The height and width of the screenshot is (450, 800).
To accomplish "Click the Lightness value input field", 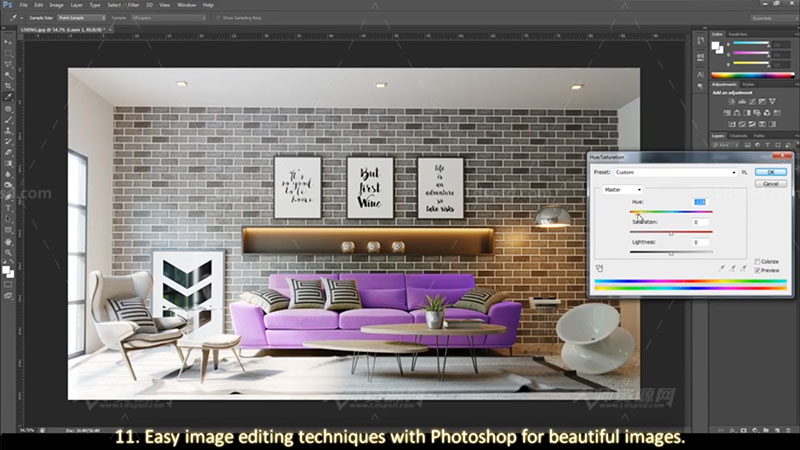I will 700,242.
